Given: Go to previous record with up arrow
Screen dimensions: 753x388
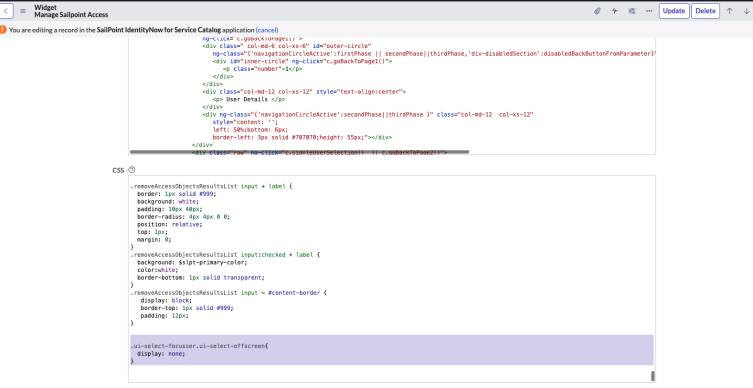Looking at the screenshot, I should tap(729, 11).
